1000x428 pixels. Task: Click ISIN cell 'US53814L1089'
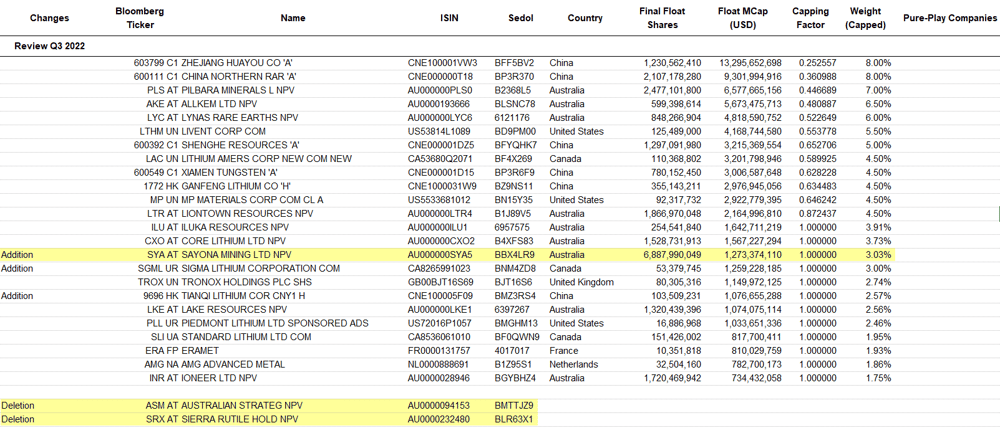pos(441,131)
